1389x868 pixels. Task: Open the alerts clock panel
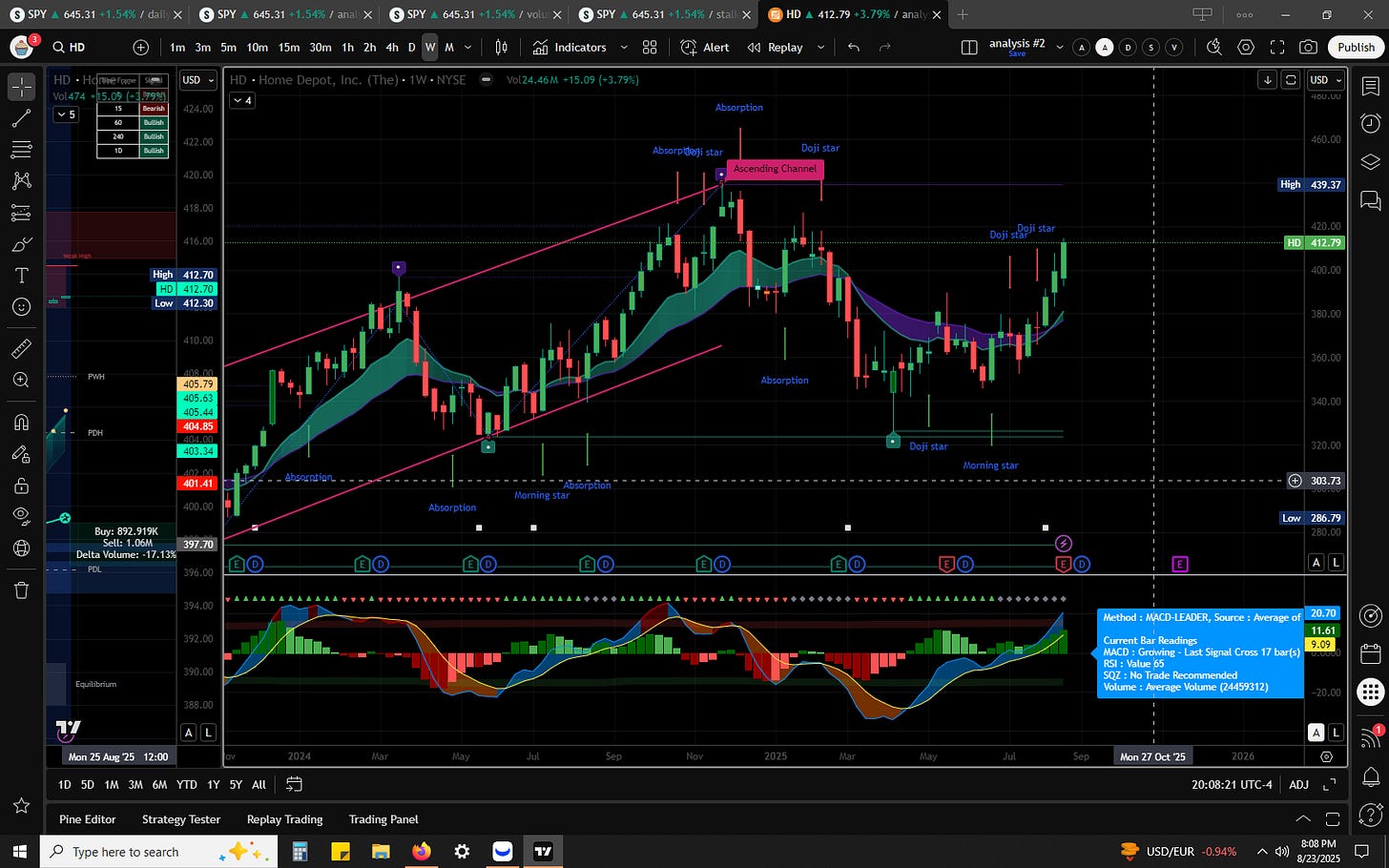1370,123
